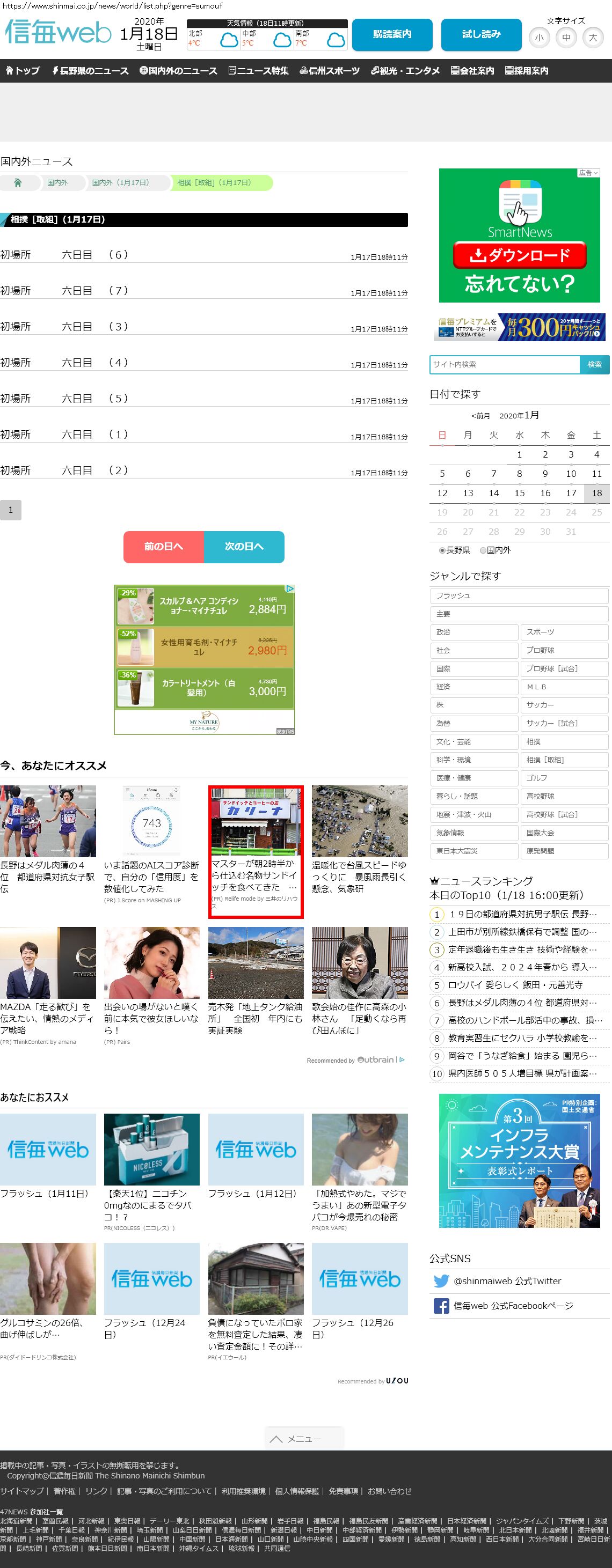The height and width of the screenshot is (1568, 612).
Task: Select the large (大) font size button
Action: click(593, 38)
